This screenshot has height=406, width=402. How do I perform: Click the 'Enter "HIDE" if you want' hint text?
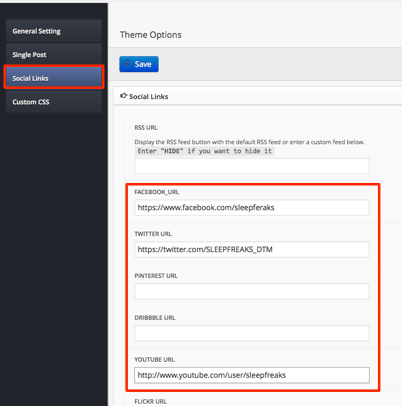pyautogui.click(x=205, y=151)
